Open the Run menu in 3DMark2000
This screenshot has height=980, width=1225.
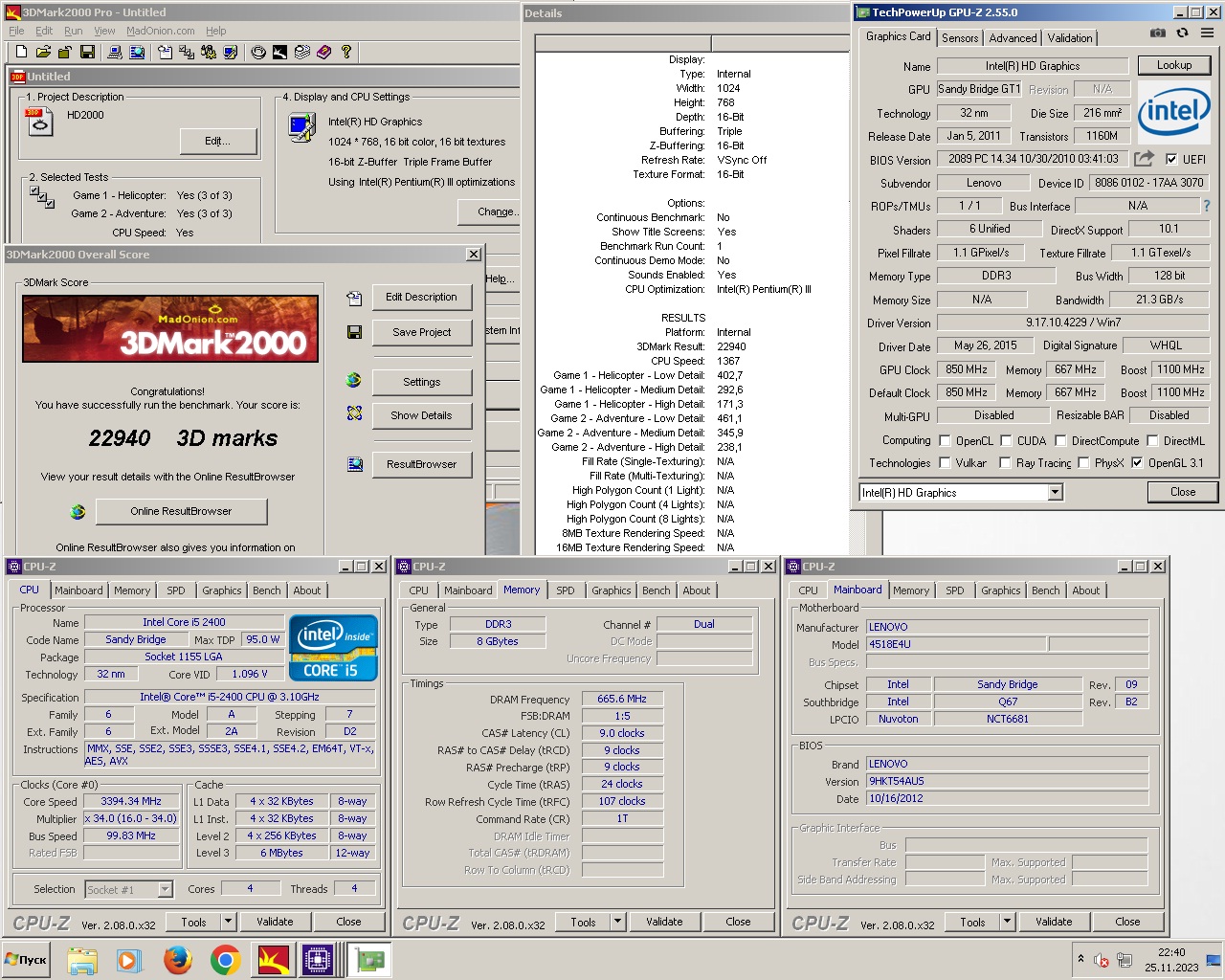pos(74,31)
